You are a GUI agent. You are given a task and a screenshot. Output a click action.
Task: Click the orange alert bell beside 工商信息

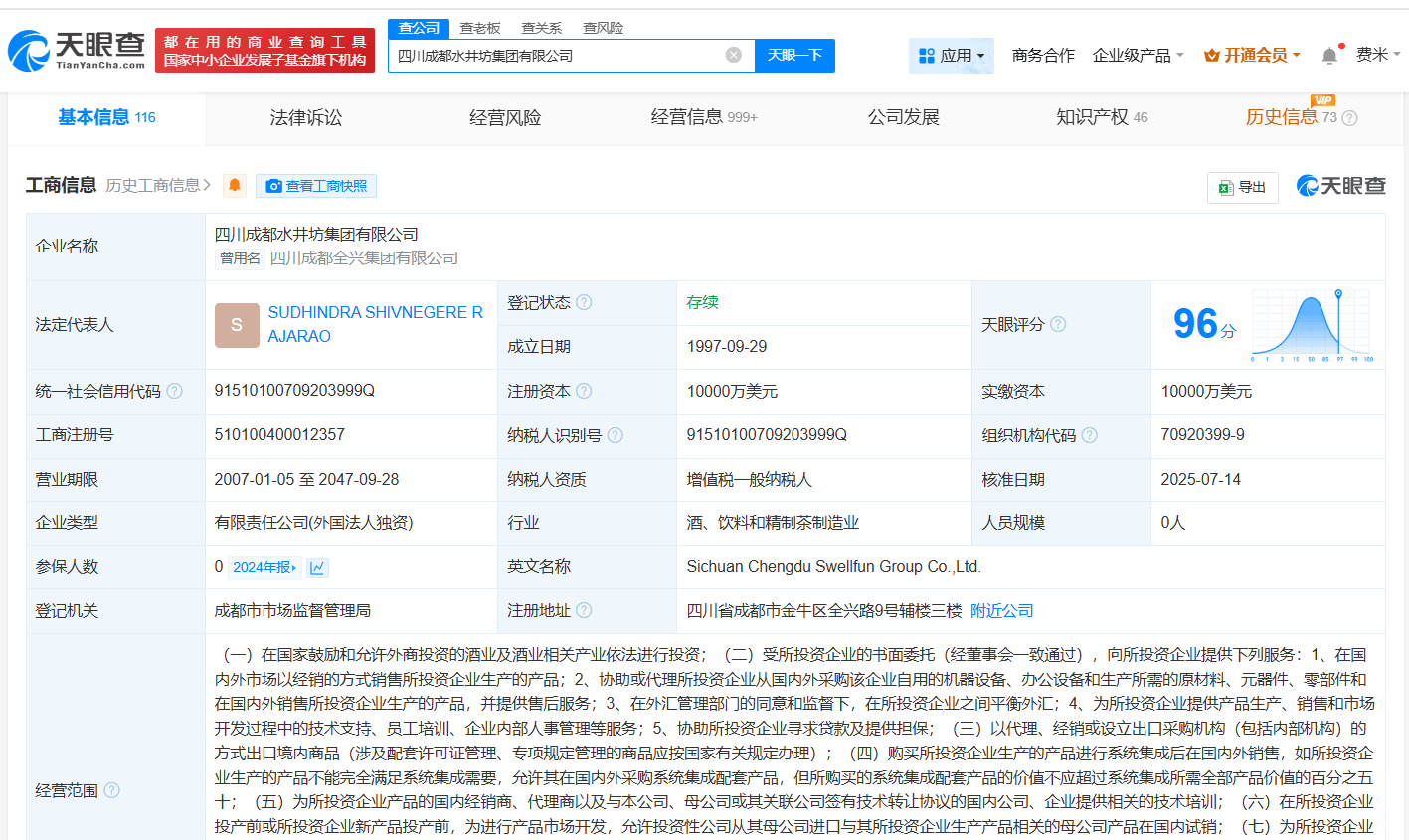tap(235, 185)
